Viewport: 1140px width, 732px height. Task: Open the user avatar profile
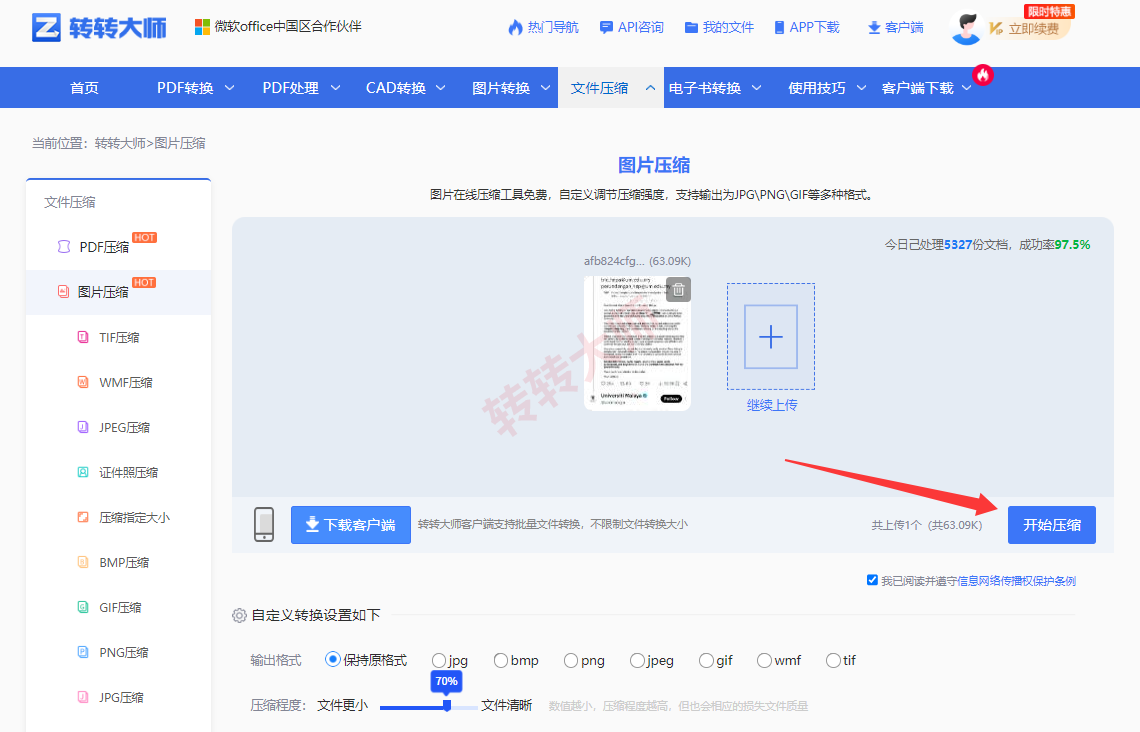(966, 28)
